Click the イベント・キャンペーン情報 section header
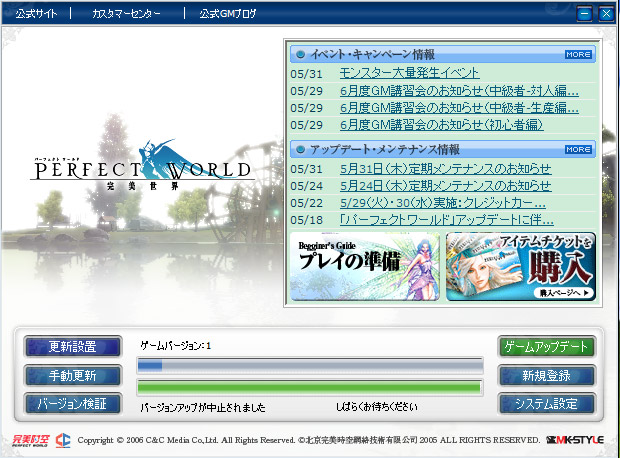This screenshot has height=458, width=620. click(442, 55)
